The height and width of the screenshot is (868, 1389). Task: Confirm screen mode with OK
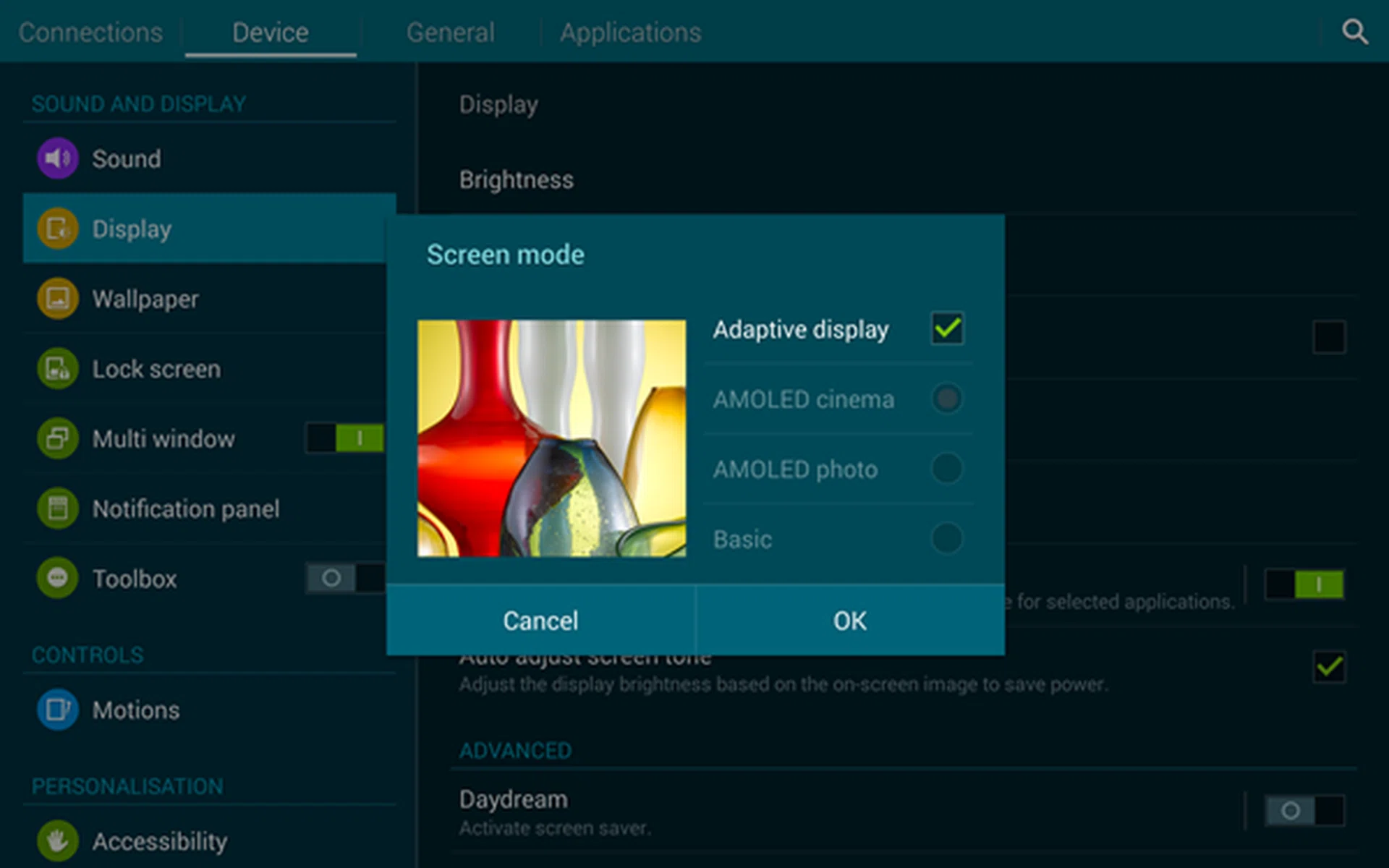[849, 620]
